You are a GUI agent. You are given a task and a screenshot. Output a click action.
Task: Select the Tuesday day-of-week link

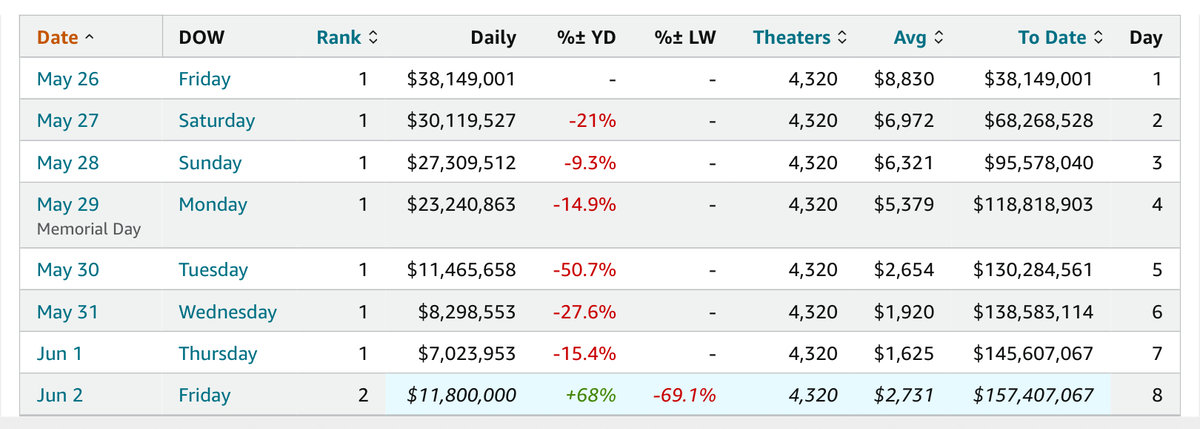pyautogui.click(x=213, y=270)
